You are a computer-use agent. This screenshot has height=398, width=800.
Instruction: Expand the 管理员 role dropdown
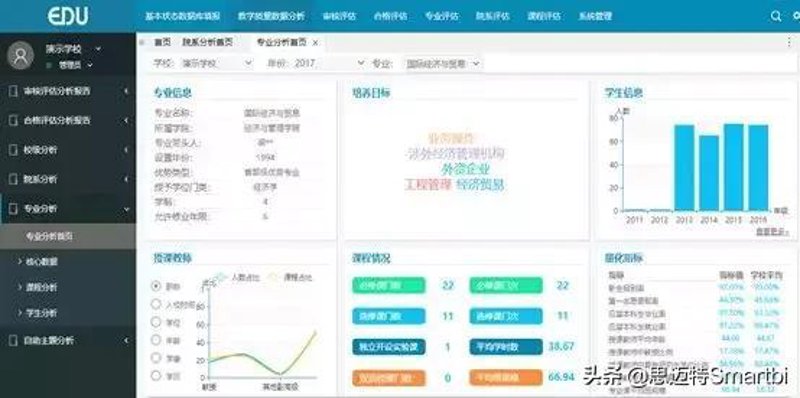point(90,65)
